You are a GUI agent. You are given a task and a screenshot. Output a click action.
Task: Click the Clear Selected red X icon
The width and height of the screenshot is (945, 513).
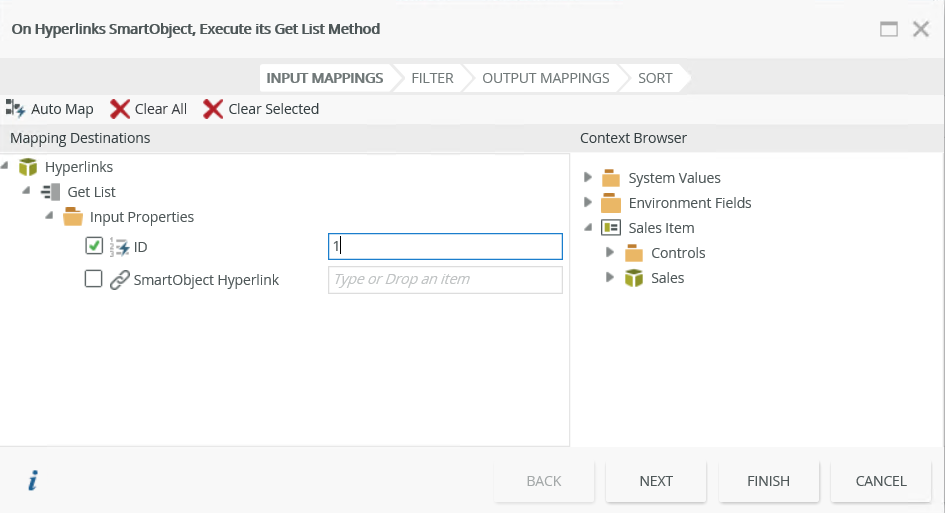click(213, 108)
